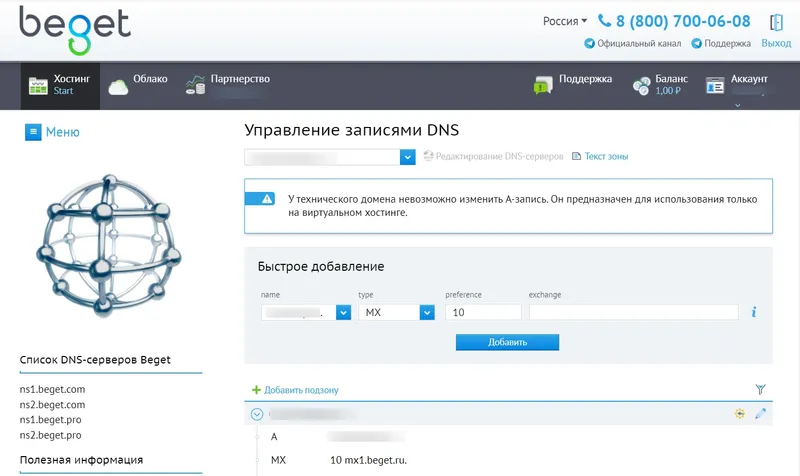The image size is (800, 476).
Task: Click Telegram icon beside header Поддержка
Action: click(696, 43)
